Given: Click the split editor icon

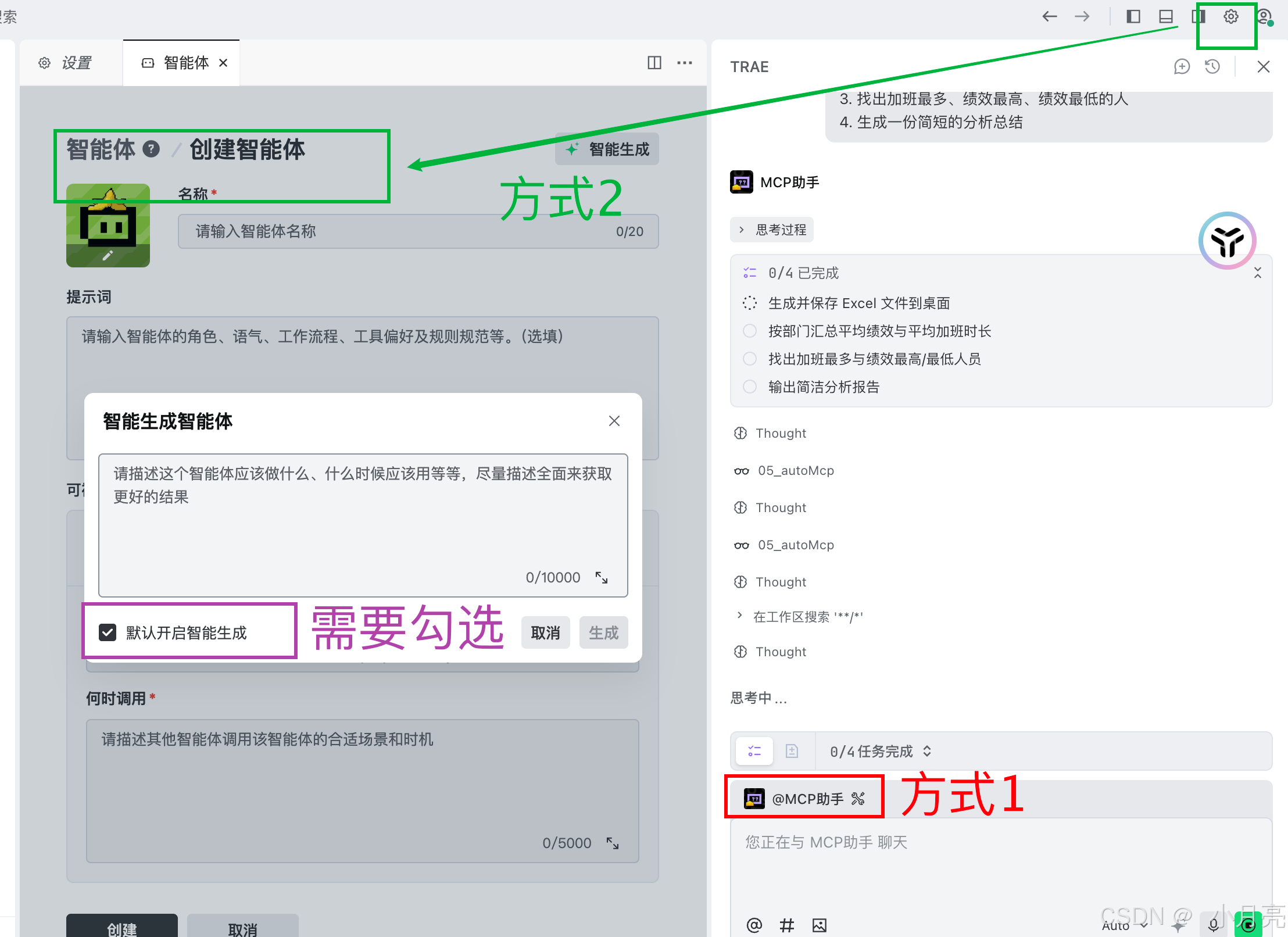Looking at the screenshot, I should click(654, 63).
